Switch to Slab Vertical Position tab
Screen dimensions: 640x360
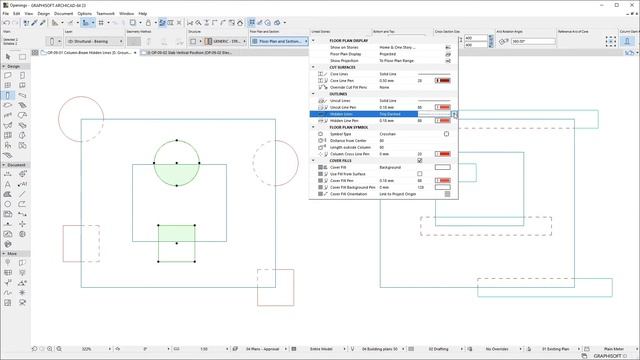(x=188, y=53)
